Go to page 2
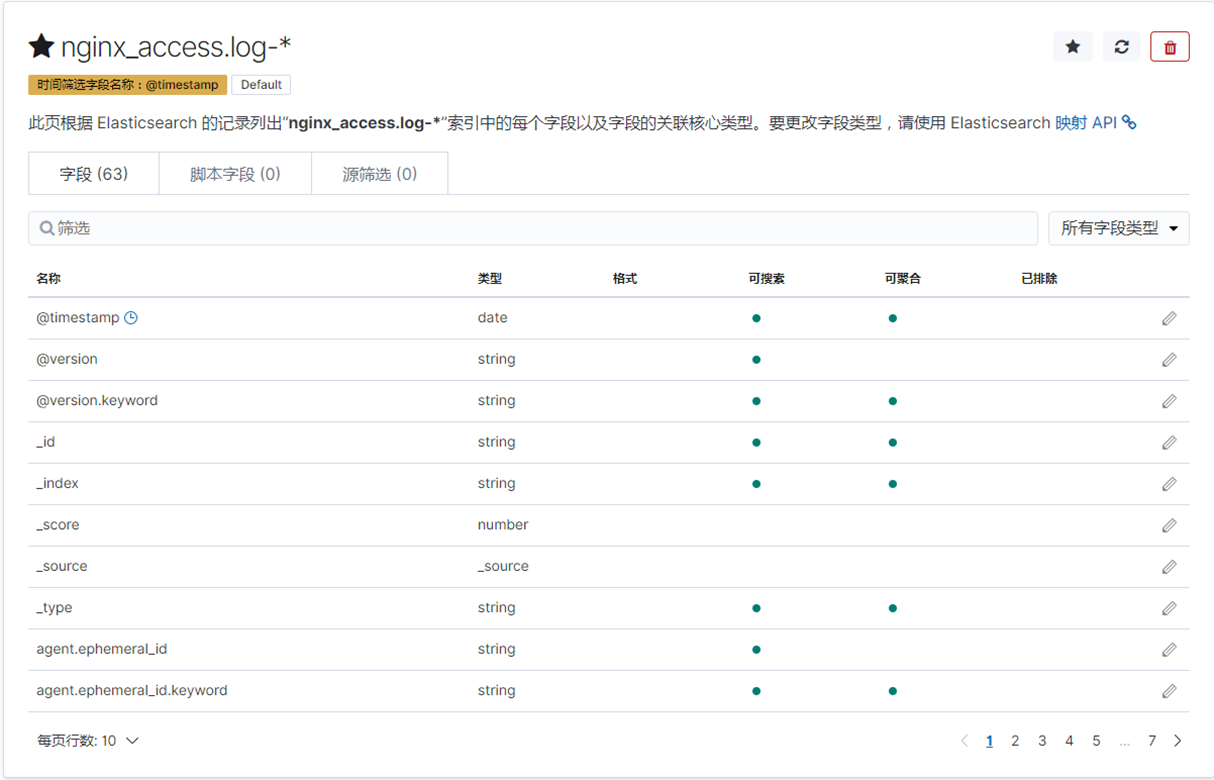The image size is (1214, 780). point(1015,741)
